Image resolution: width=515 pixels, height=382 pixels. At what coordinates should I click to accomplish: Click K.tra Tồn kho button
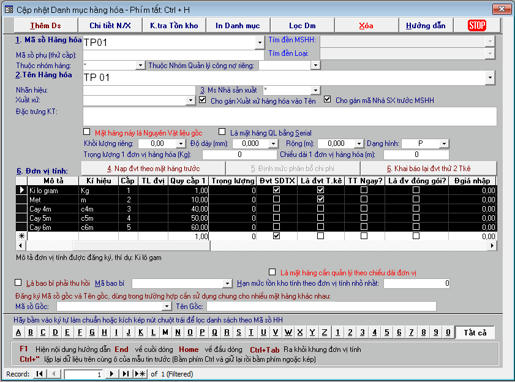point(174,25)
